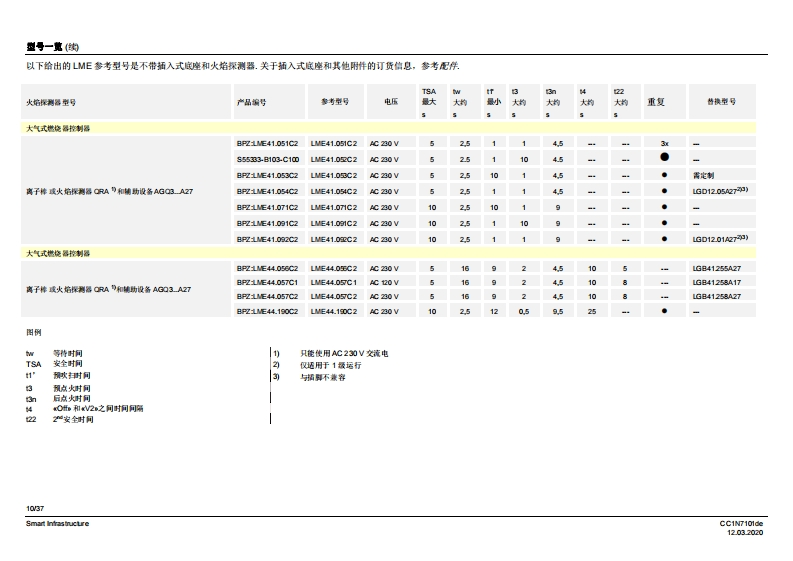Click the 型号一览 page title
Image resolution: width=793 pixels, height=561 pixels.
44,46
